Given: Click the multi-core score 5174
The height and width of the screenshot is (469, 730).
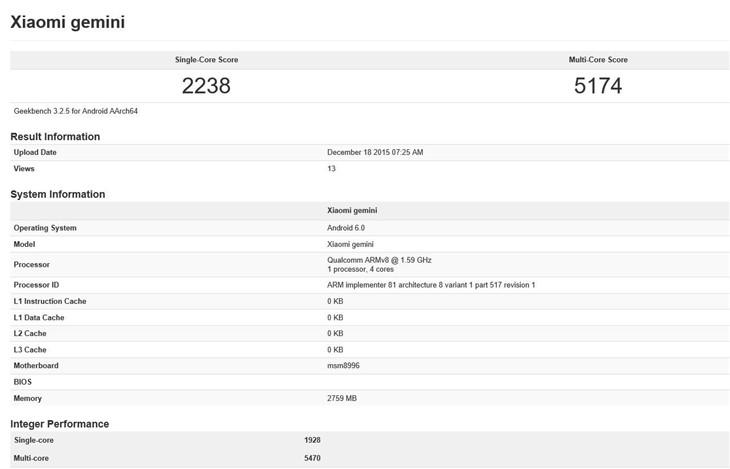Looking at the screenshot, I should 598,86.
